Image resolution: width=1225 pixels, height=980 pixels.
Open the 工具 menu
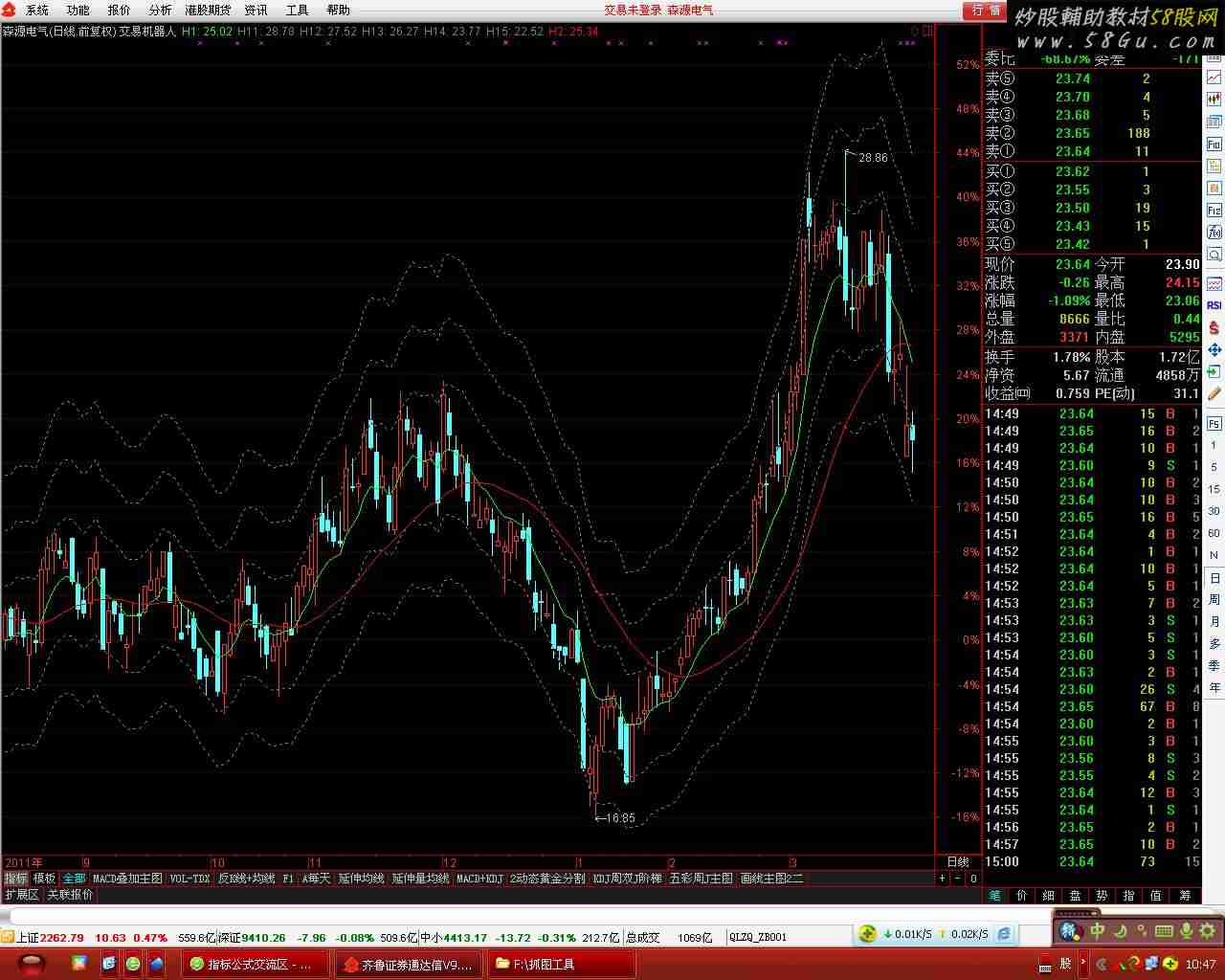[297, 10]
